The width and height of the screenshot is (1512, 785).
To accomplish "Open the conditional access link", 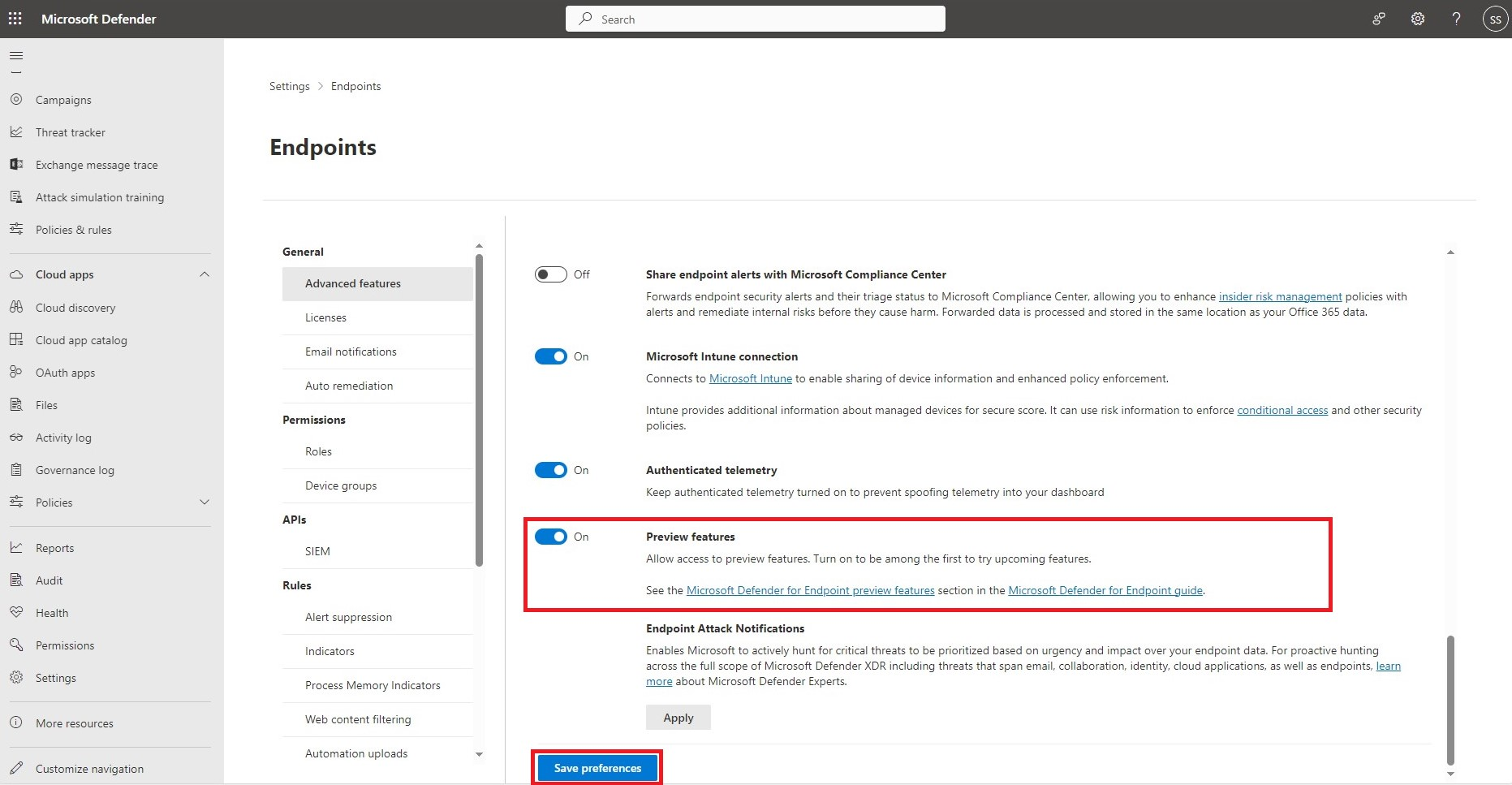I will (1282, 410).
